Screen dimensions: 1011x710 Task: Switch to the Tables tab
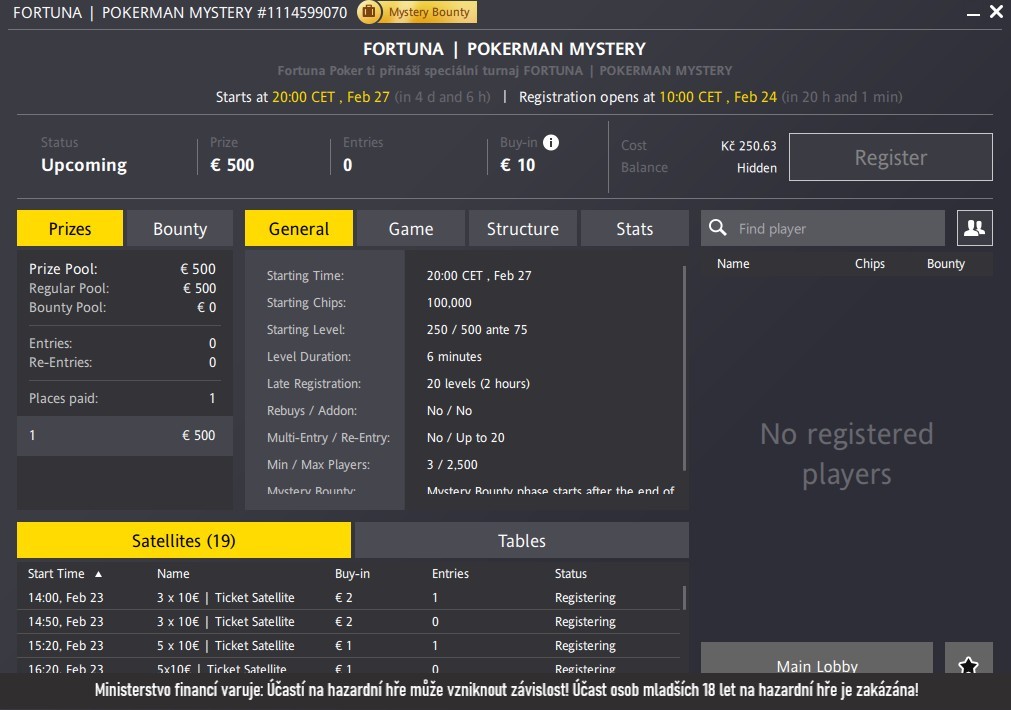522,540
